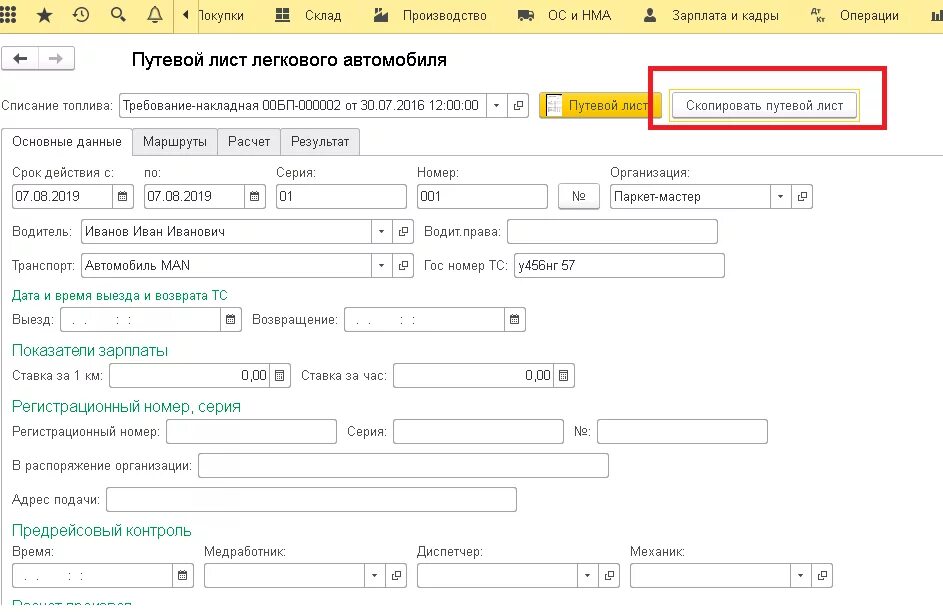The image size is (943, 612).
Task: Open calendar for Срок действия с date
Action: pyautogui.click(x=122, y=197)
